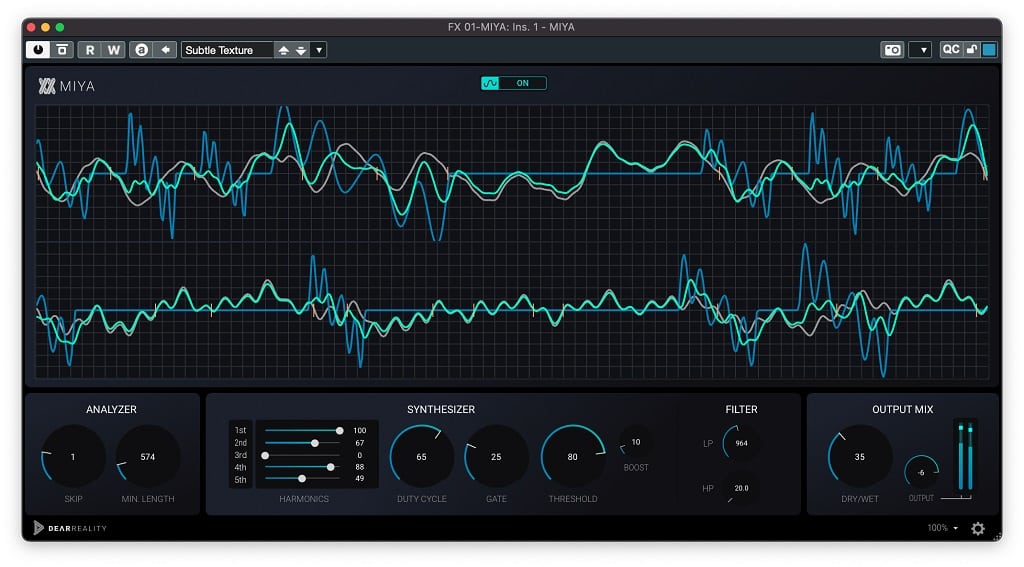Screen dimensions: 1024x567
Task: Click the camera snapshot icon
Action: [892, 50]
